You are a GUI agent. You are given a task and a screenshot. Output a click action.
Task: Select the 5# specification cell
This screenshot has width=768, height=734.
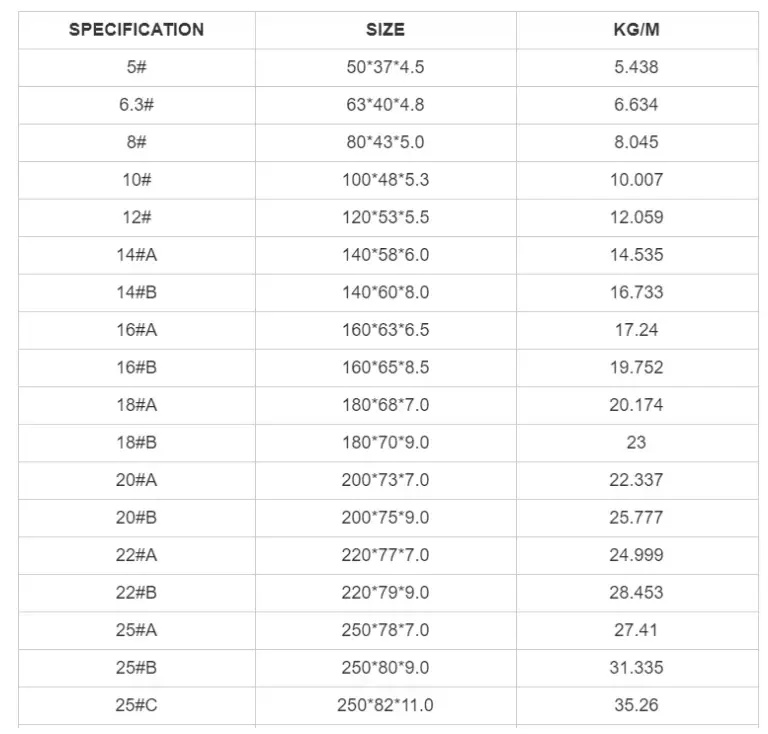(x=136, y=67)
